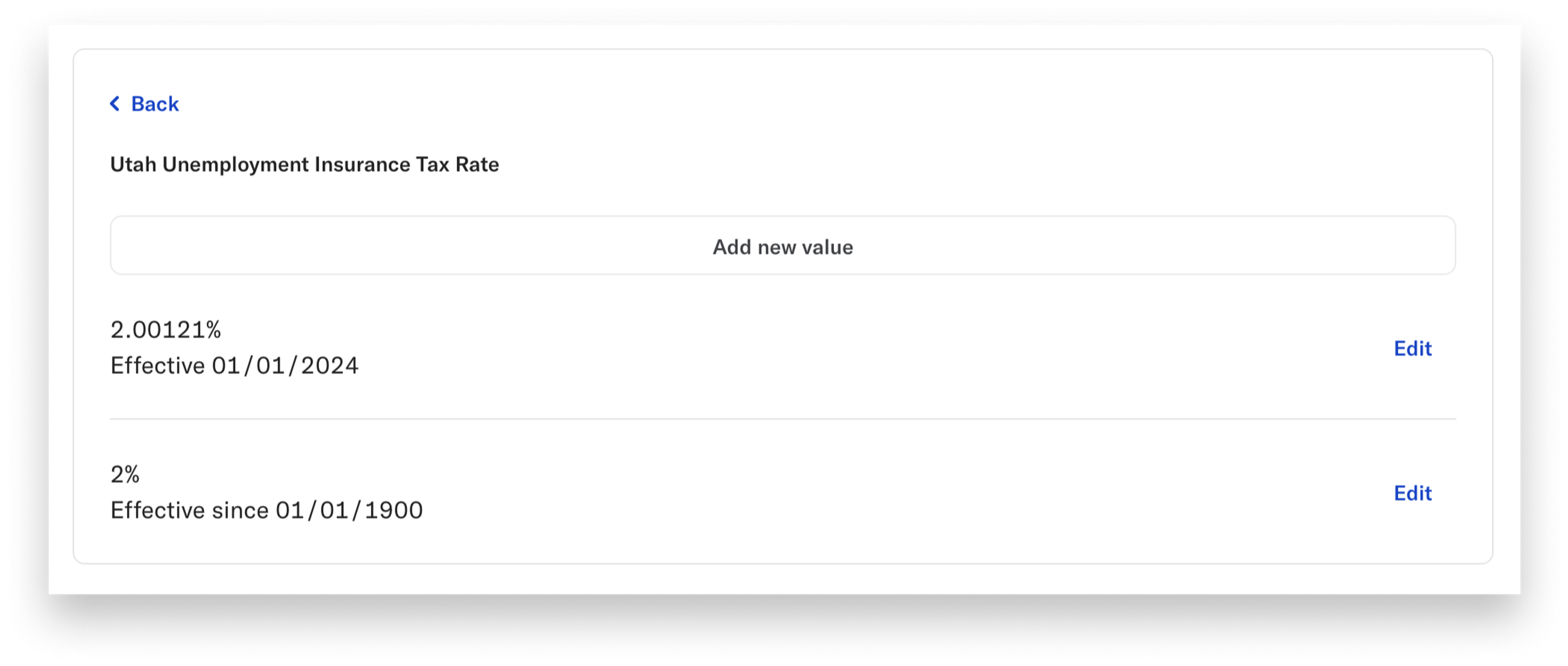Click the Add new value button
The width and height of the screenshot is (1568, 666).
pos(783,246)
